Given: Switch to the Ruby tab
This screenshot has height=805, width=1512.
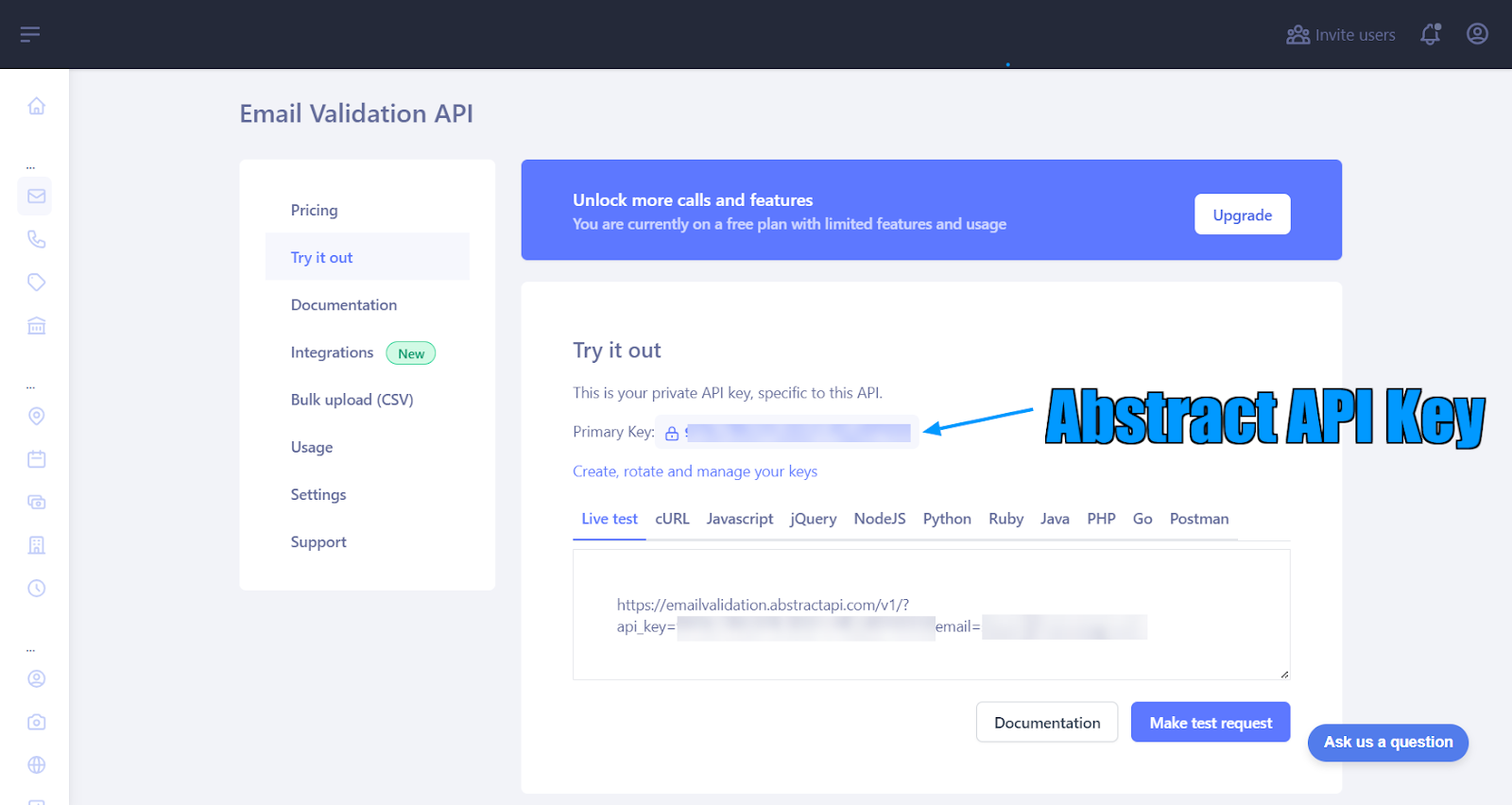Looking at the screenshot, I should click(1005, 519).
